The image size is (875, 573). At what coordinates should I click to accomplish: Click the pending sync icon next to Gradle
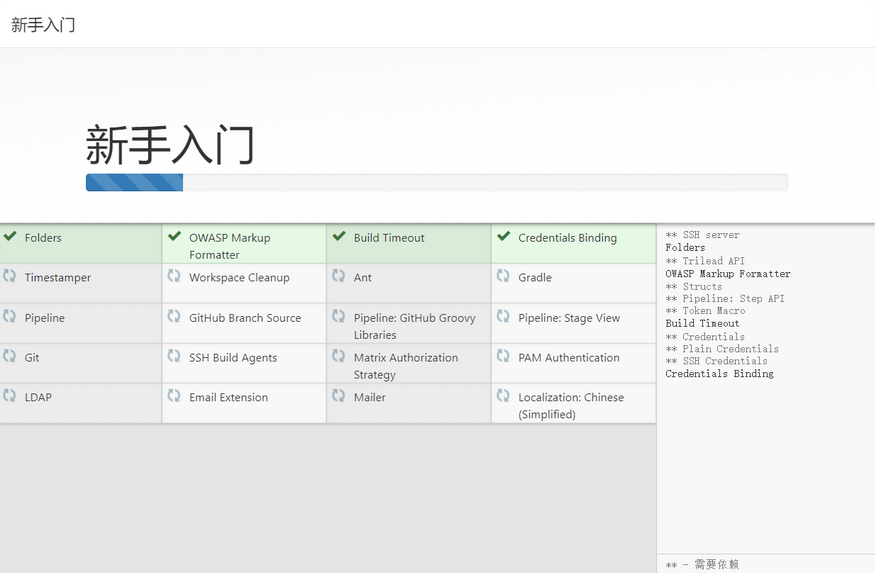click(503, 276)
